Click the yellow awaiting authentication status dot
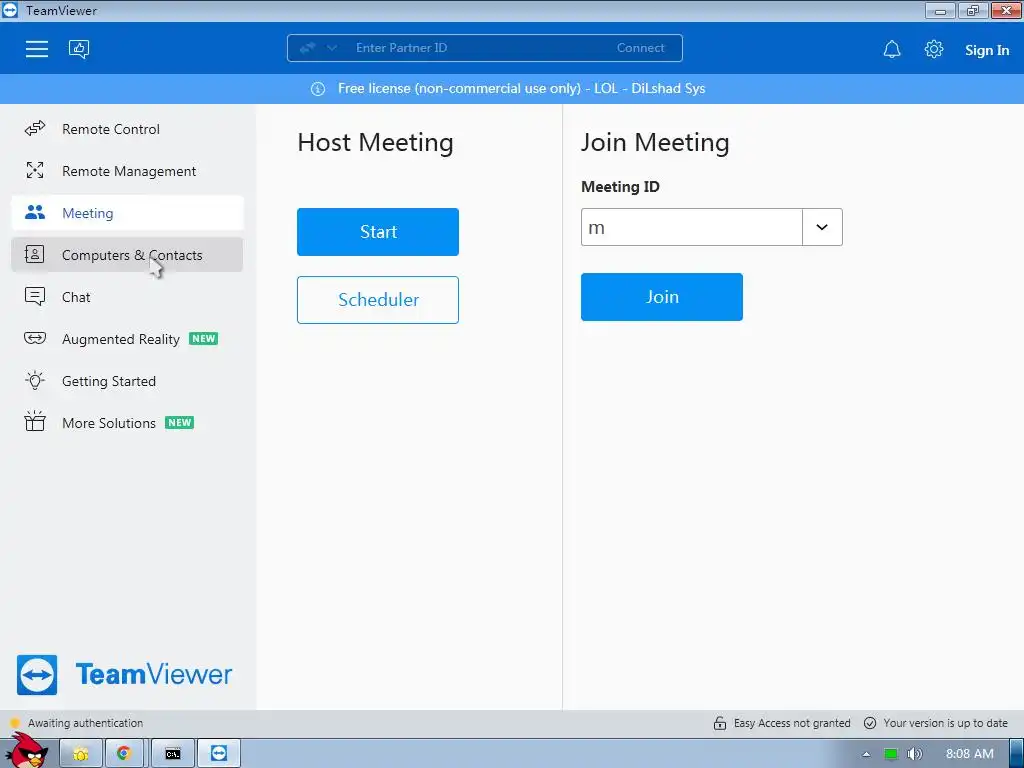 [x=15, y=723]
